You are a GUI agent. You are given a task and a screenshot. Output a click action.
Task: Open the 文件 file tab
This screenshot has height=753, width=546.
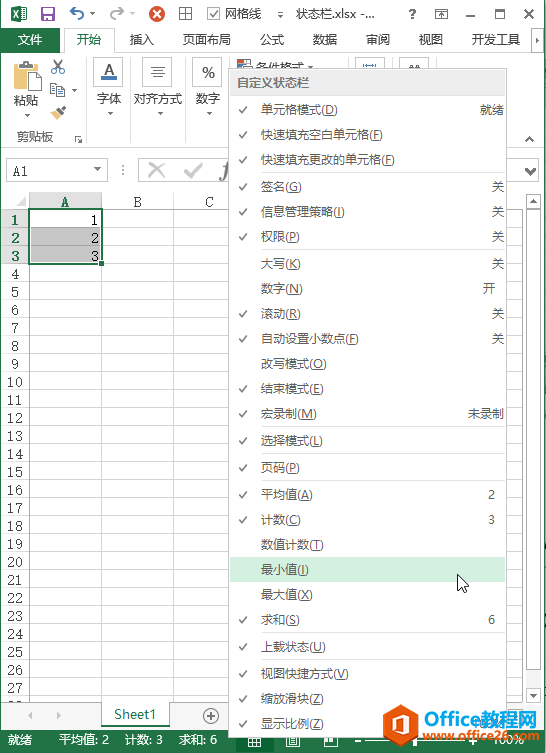[x=30, y=39]
